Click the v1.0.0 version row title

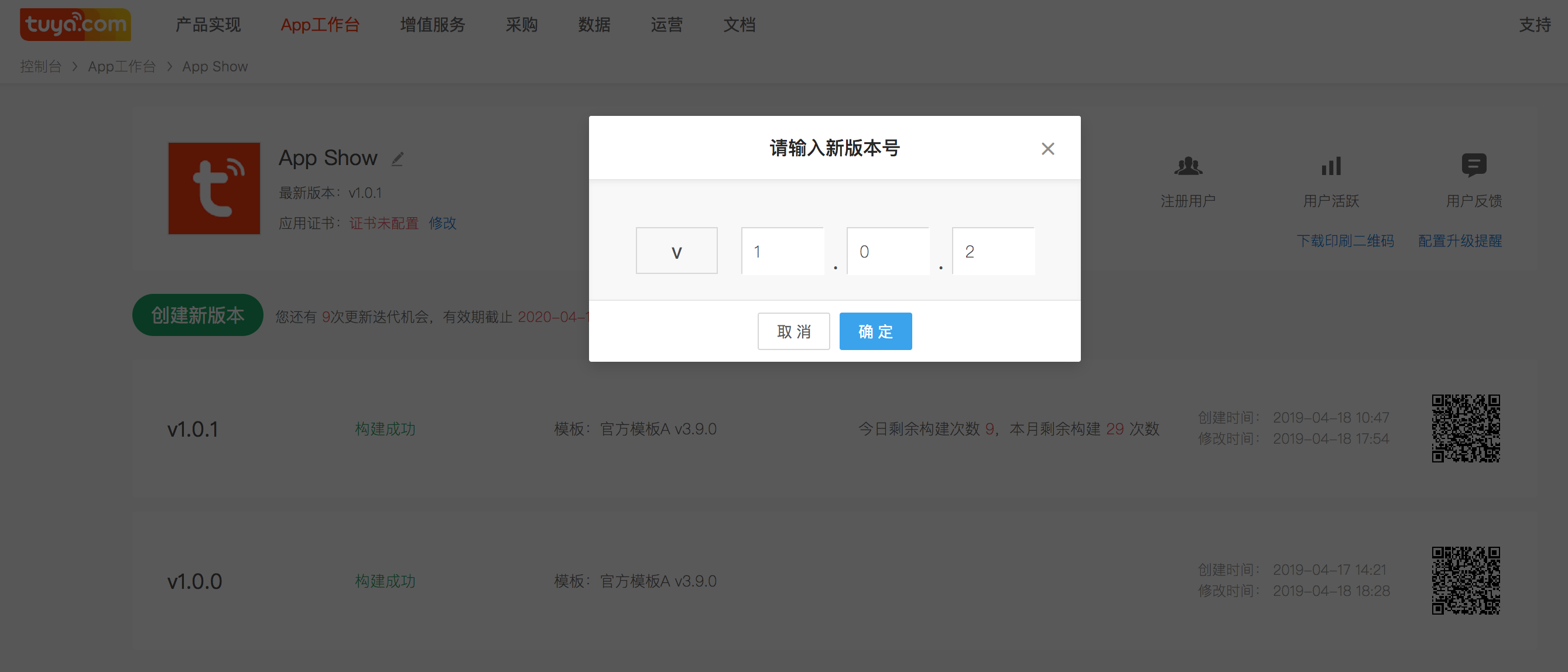pyautogui.click(x=195, y=581)
